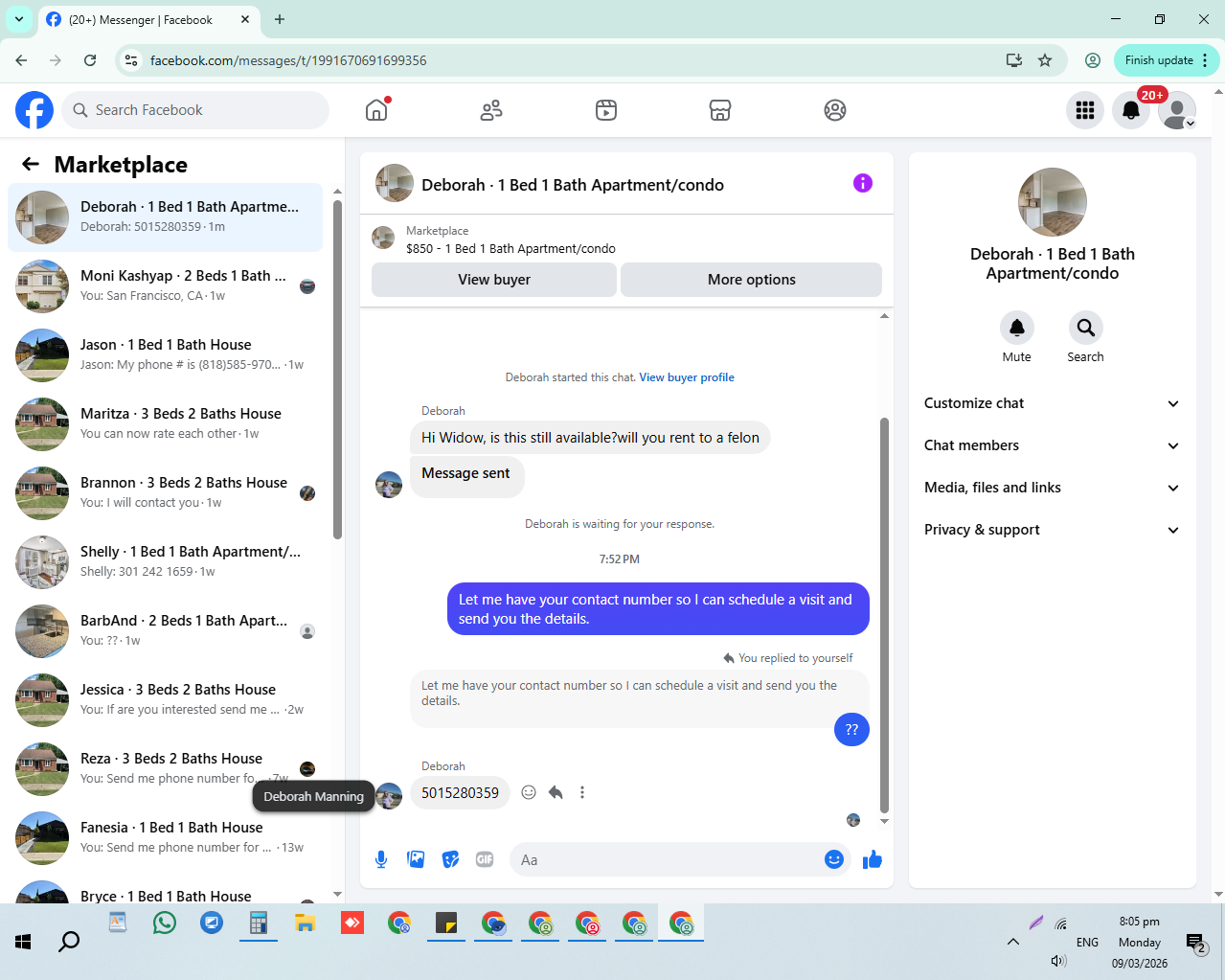The height and width of the screenshot is (980, 1225).
Task: Send a thumbs up like
Action: (873, 859)
